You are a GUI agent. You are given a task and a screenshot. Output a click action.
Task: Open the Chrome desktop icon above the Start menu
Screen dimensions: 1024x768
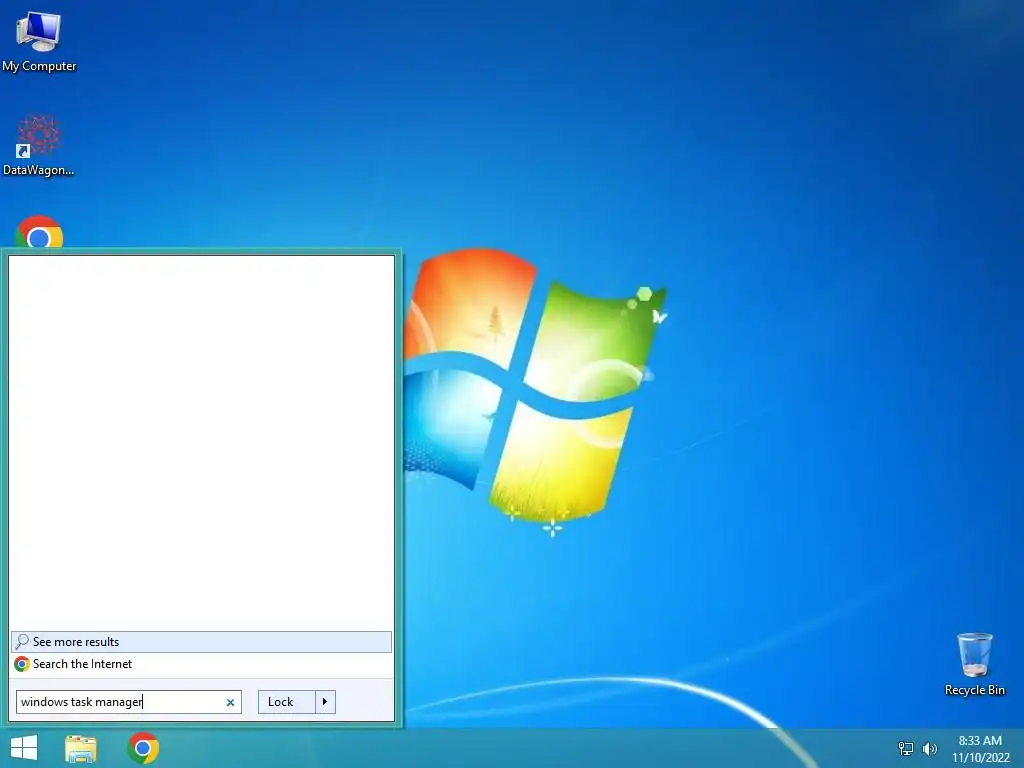(39, 232)
